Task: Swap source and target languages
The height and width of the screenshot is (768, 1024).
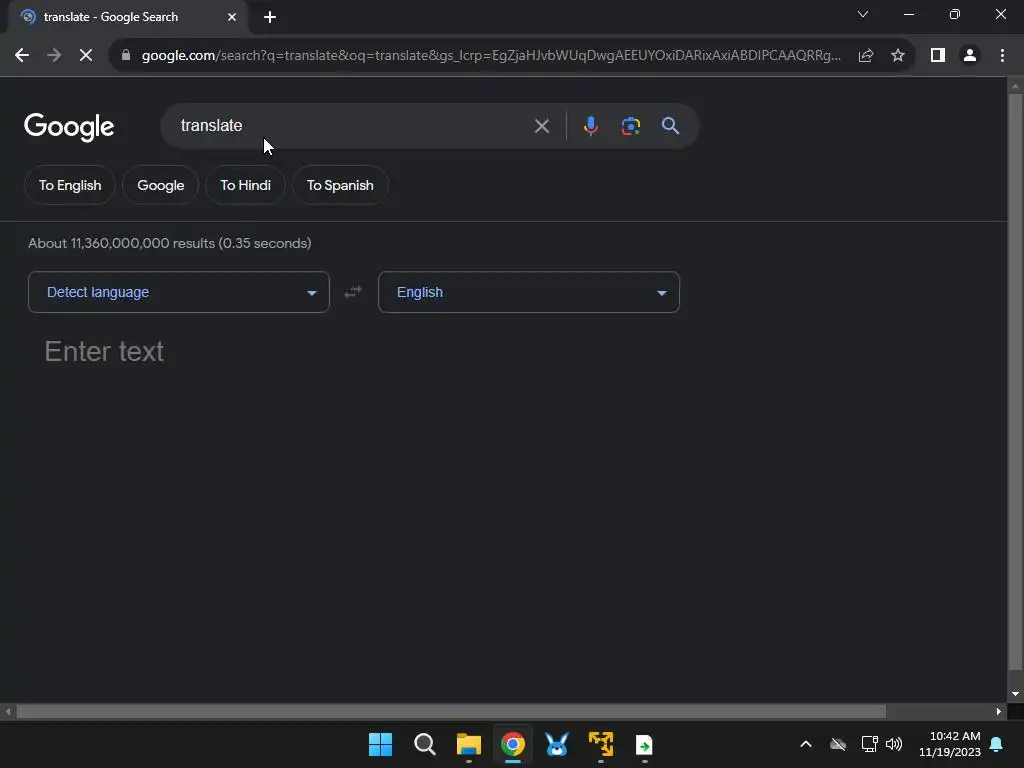Action: (353, 292)
